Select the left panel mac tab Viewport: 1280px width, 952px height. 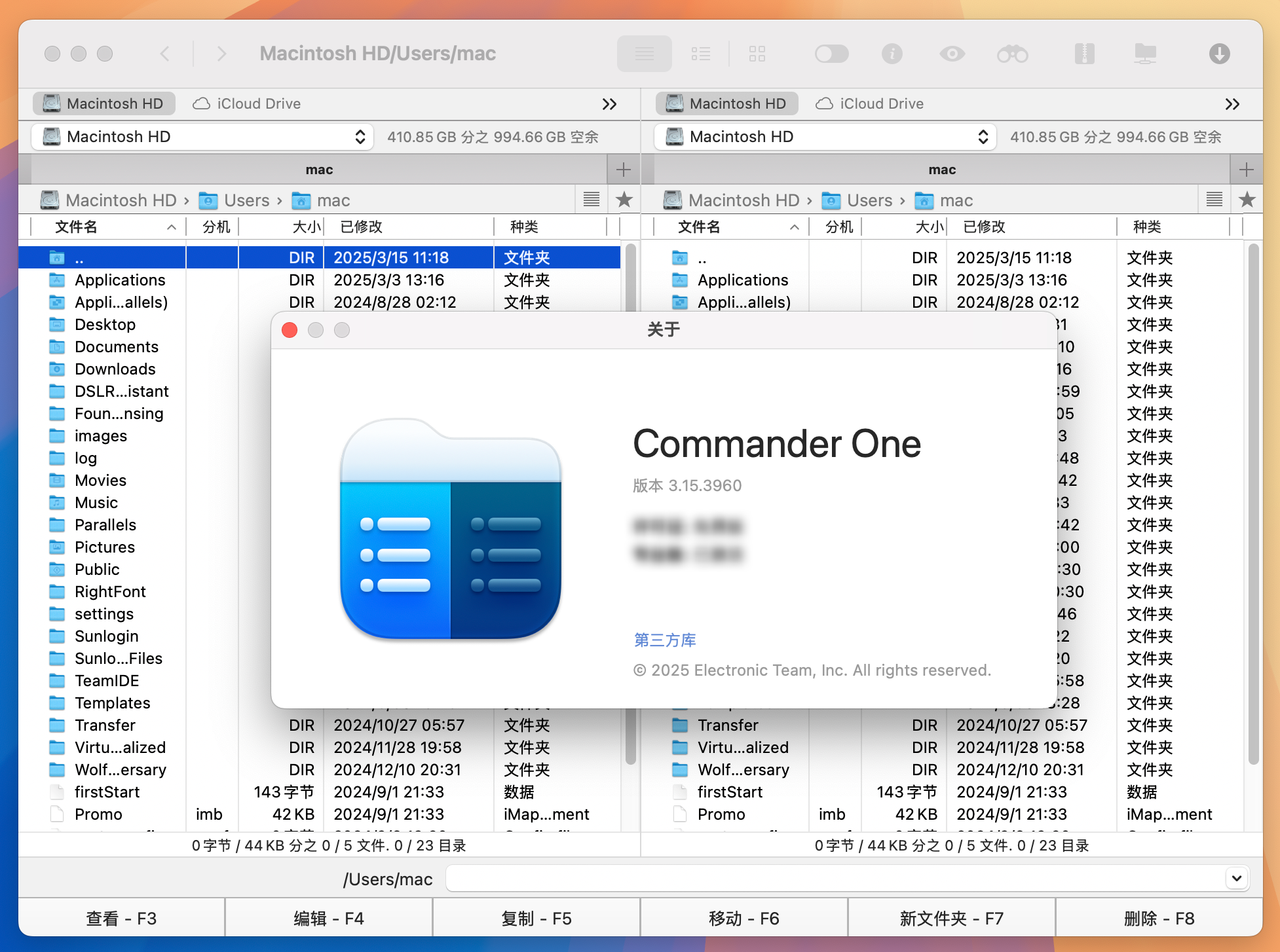[319, 170]
